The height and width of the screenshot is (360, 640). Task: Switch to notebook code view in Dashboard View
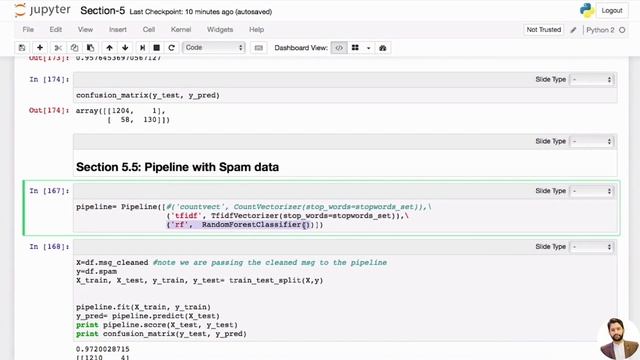[x=339, y=48]
